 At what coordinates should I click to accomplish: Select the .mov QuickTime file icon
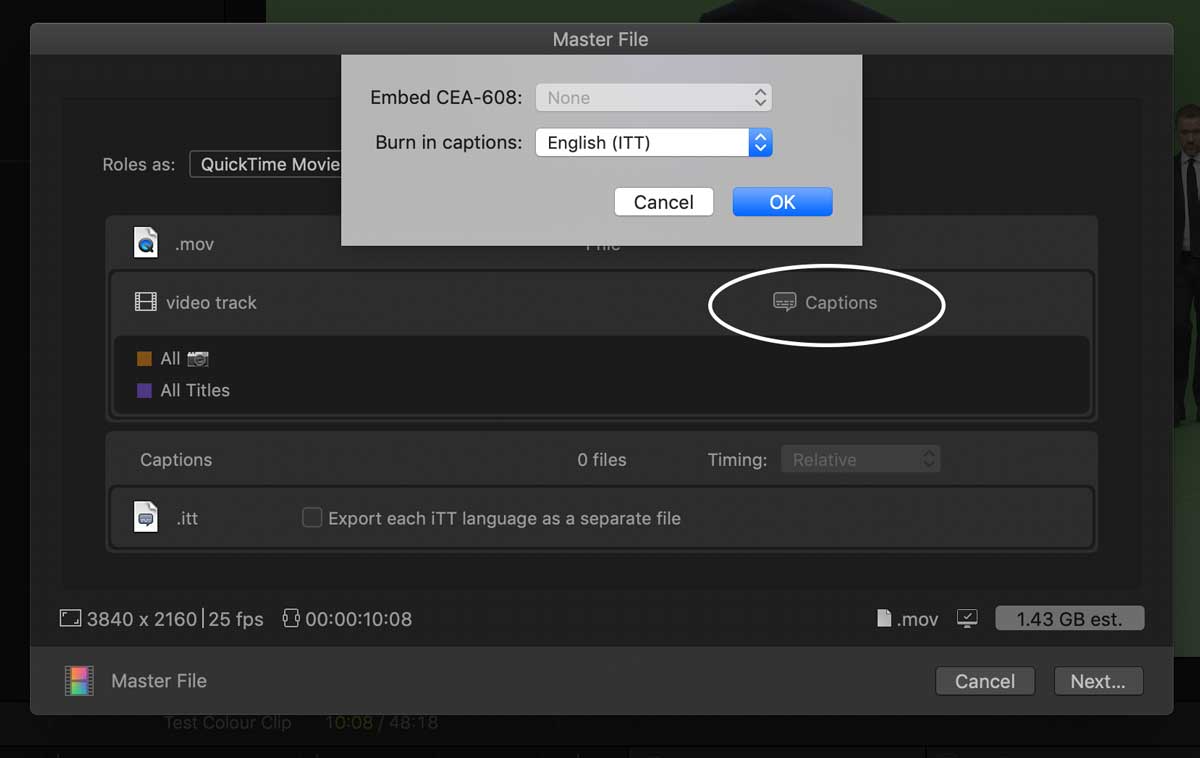click(146, 243)
